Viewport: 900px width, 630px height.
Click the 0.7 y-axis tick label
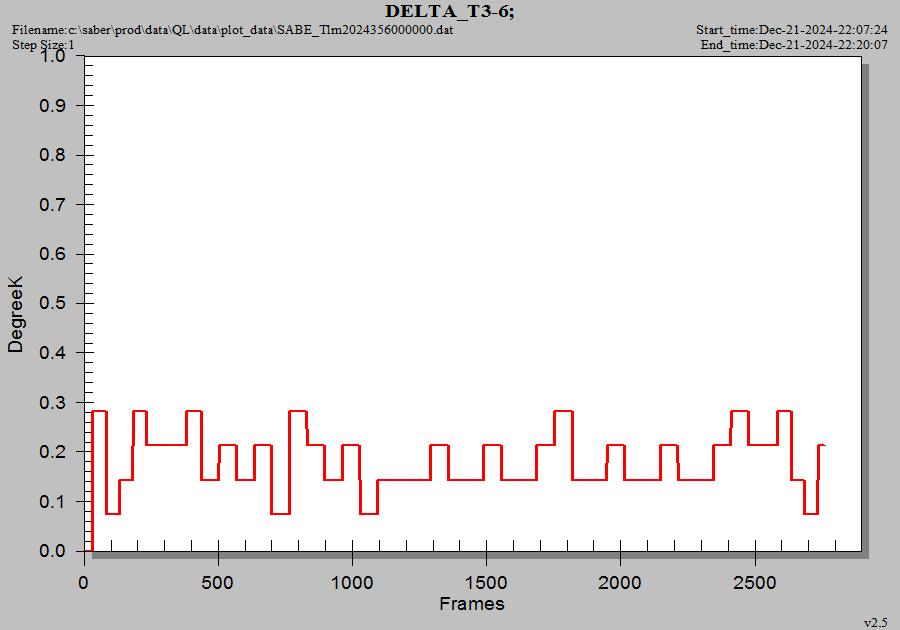click(x=52, y=205)
